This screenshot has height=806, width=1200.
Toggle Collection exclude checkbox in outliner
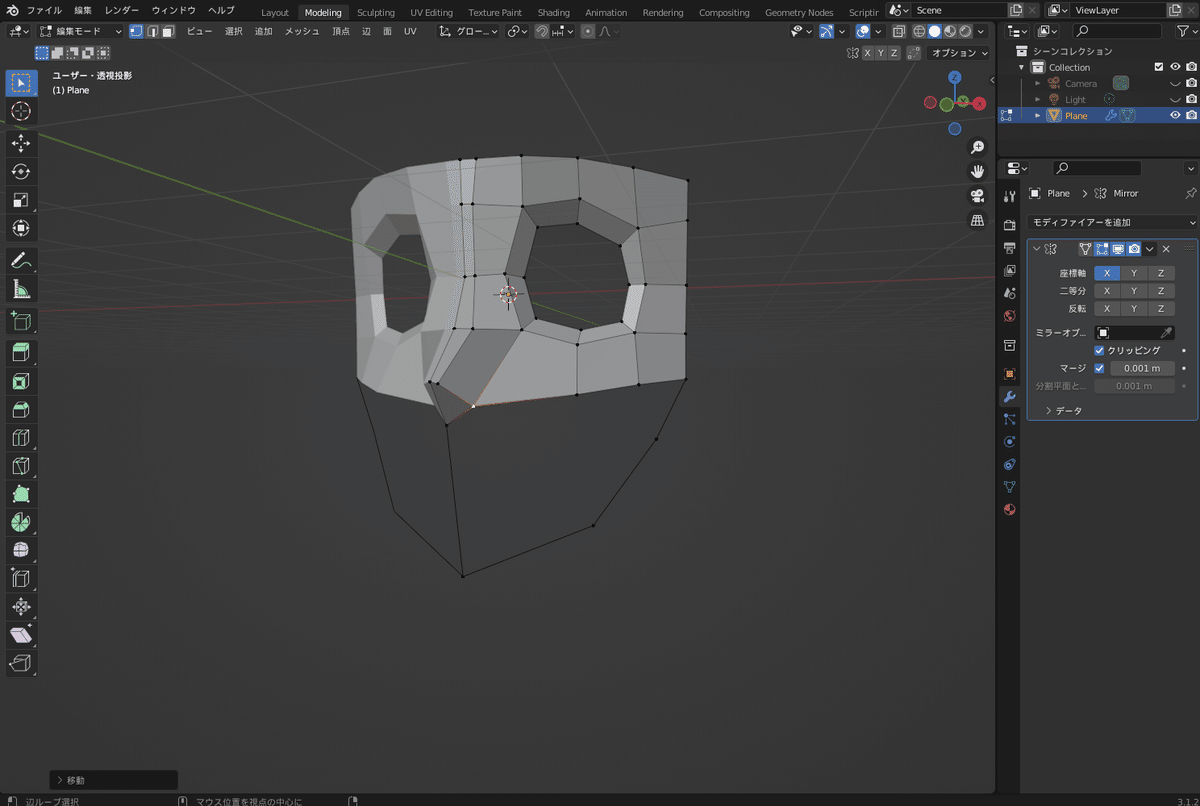1159,67
